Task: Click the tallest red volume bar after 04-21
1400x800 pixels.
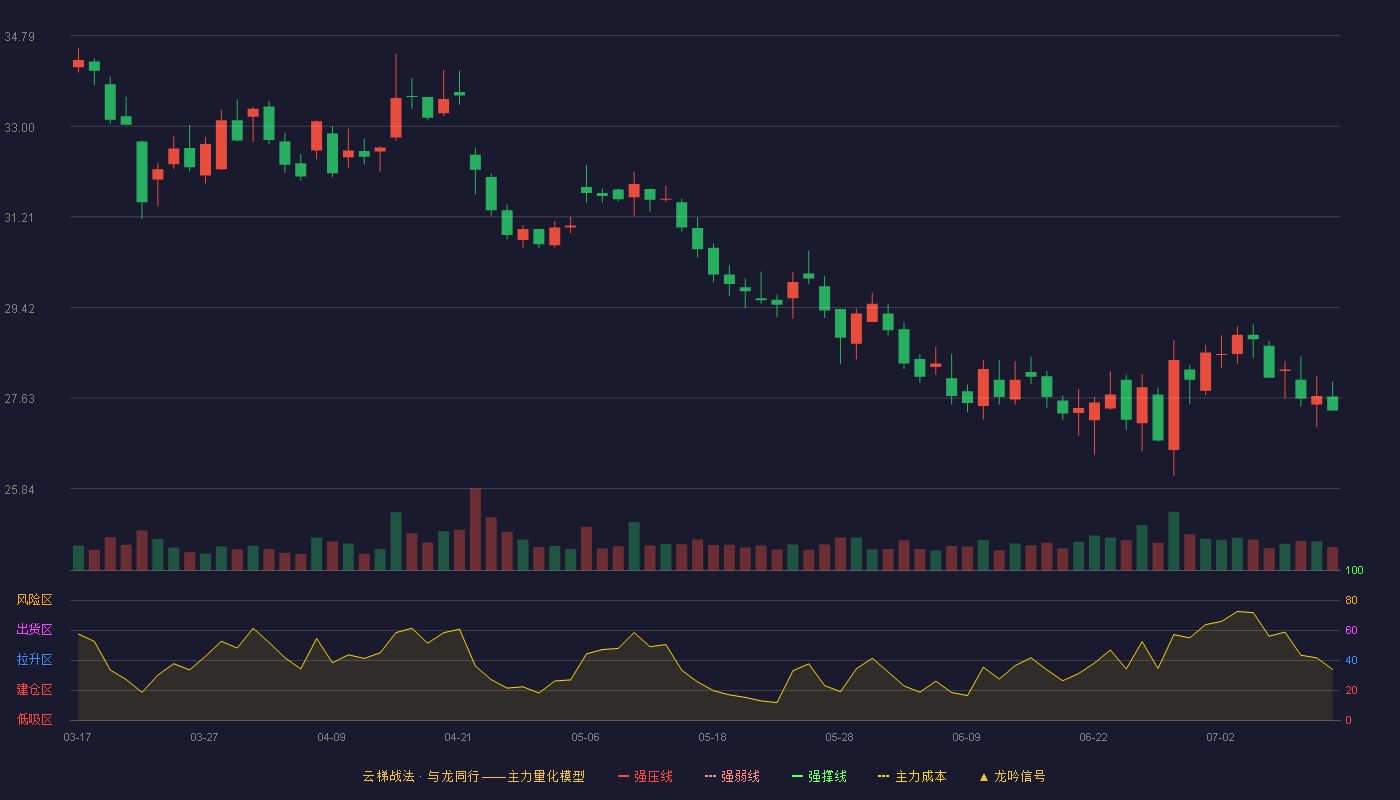Action: pos(475,530)
